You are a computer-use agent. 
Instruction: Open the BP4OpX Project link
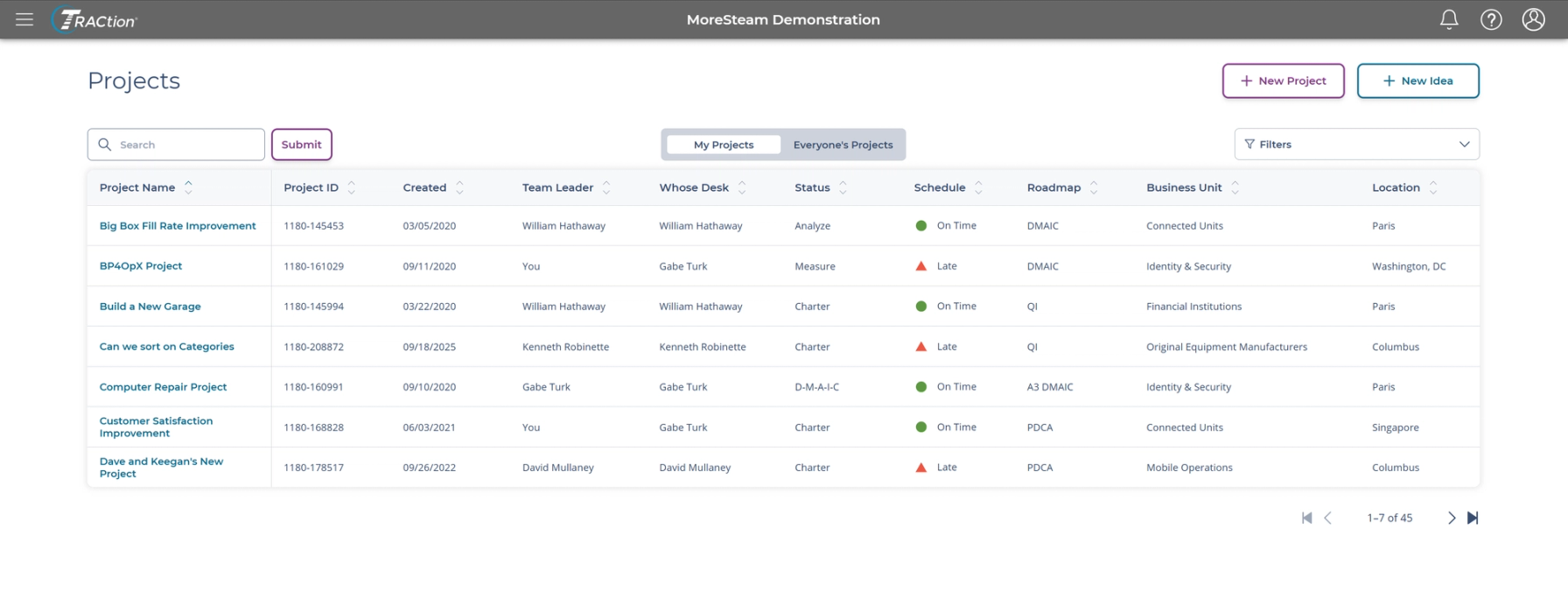[x=141, y=266]
